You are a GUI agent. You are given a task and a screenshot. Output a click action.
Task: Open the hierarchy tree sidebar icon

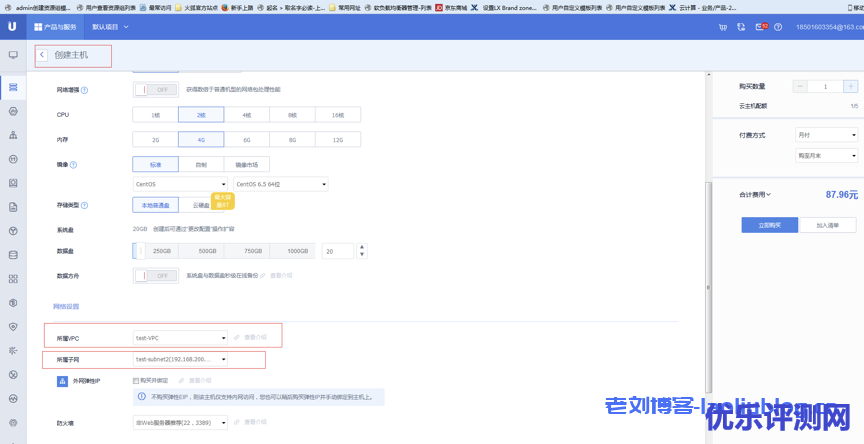[x=13, y=136]
